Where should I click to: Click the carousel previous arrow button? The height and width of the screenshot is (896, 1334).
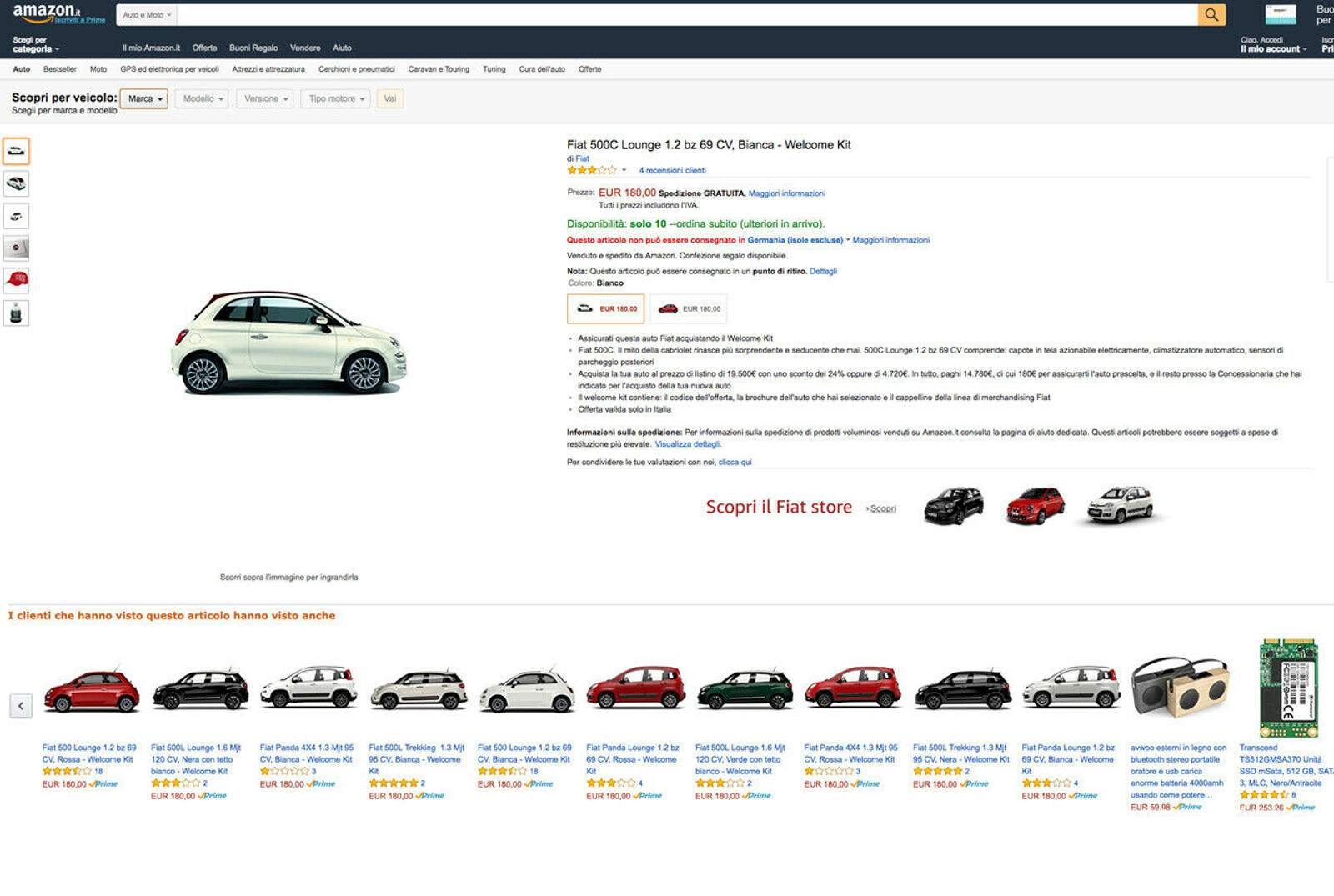pos(21,706)
